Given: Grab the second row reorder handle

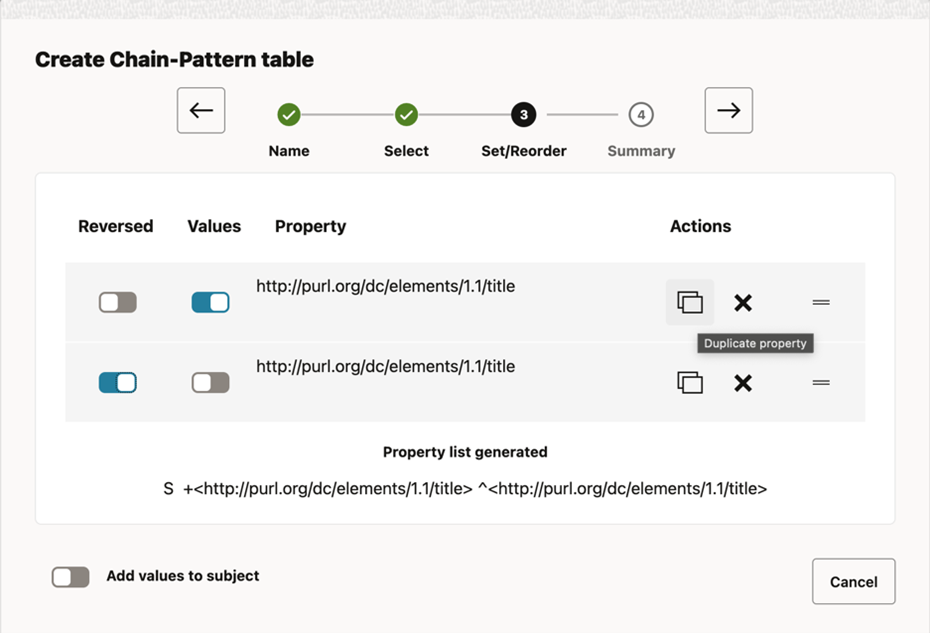Looking at the screenshot, I should (821, 382).
